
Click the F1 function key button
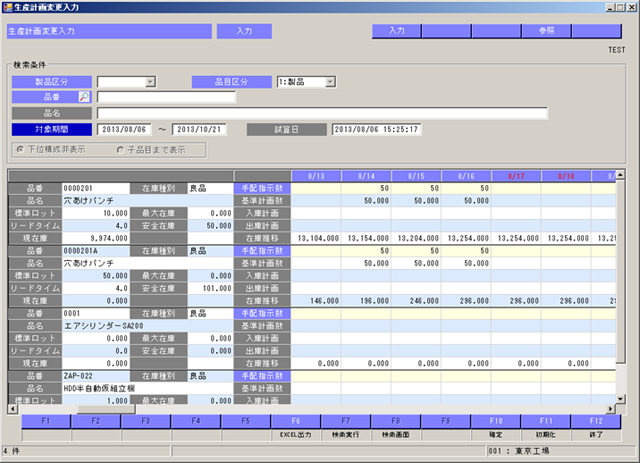tap(46, 421)
